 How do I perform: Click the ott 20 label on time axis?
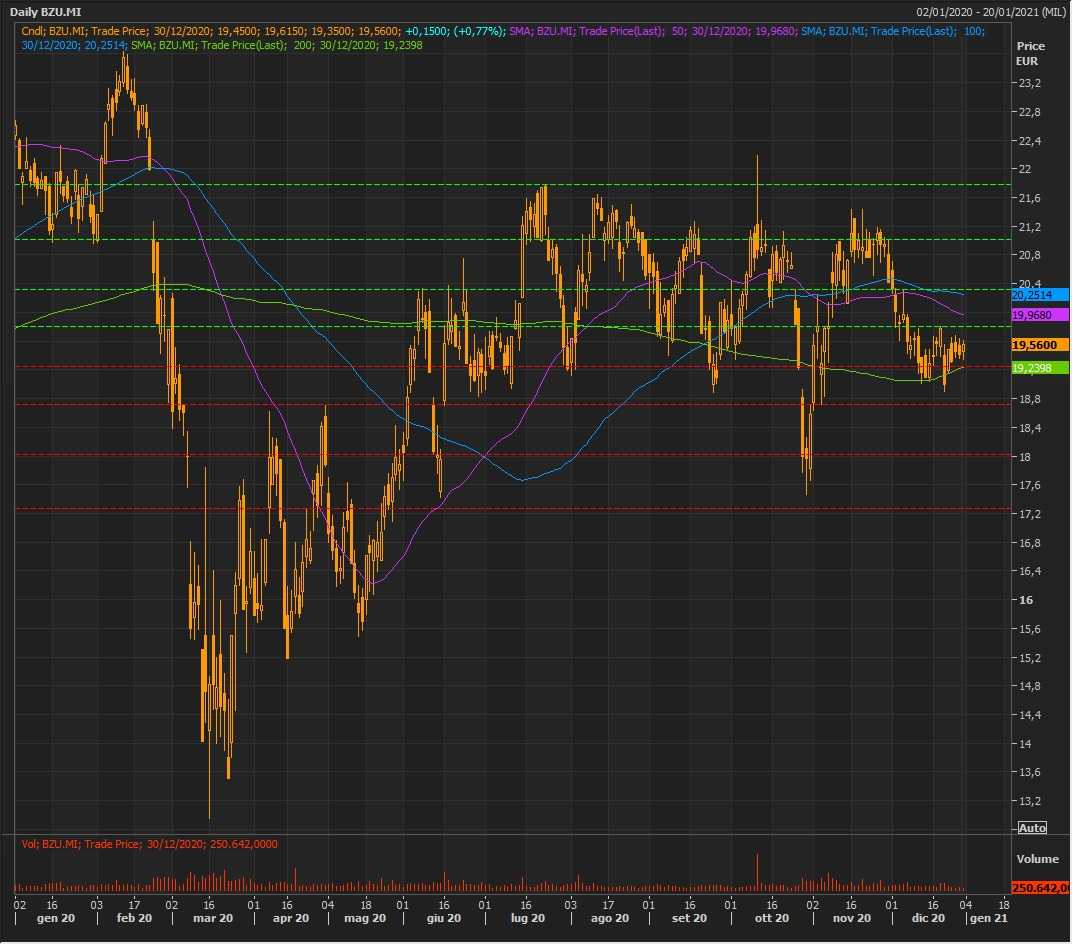click(x=771, y=918)
